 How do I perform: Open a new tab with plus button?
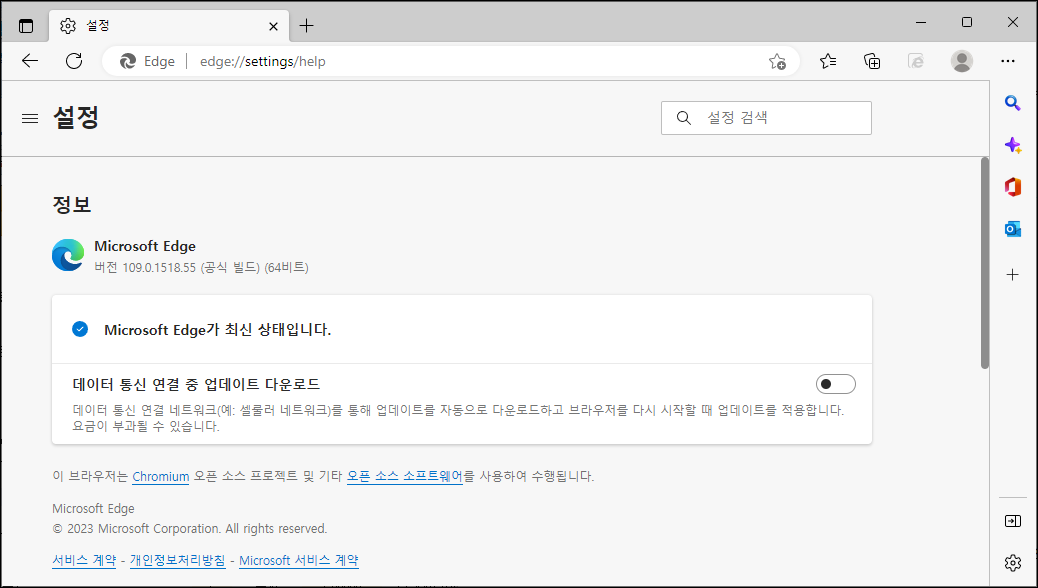tap(306, 26)
